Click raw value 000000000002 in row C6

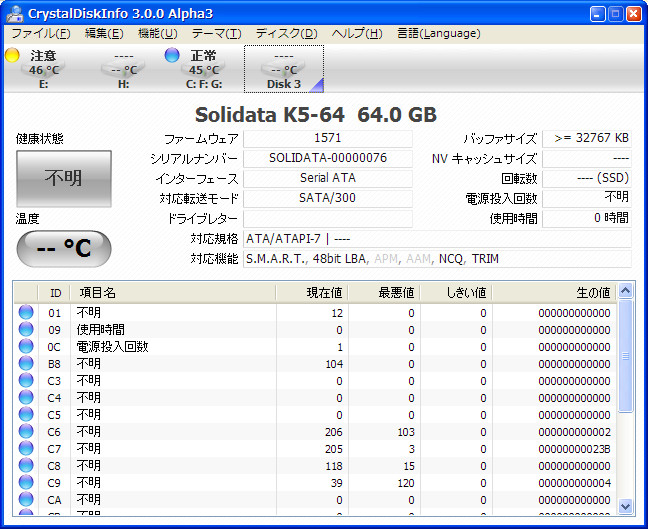(x=574, y=432)
